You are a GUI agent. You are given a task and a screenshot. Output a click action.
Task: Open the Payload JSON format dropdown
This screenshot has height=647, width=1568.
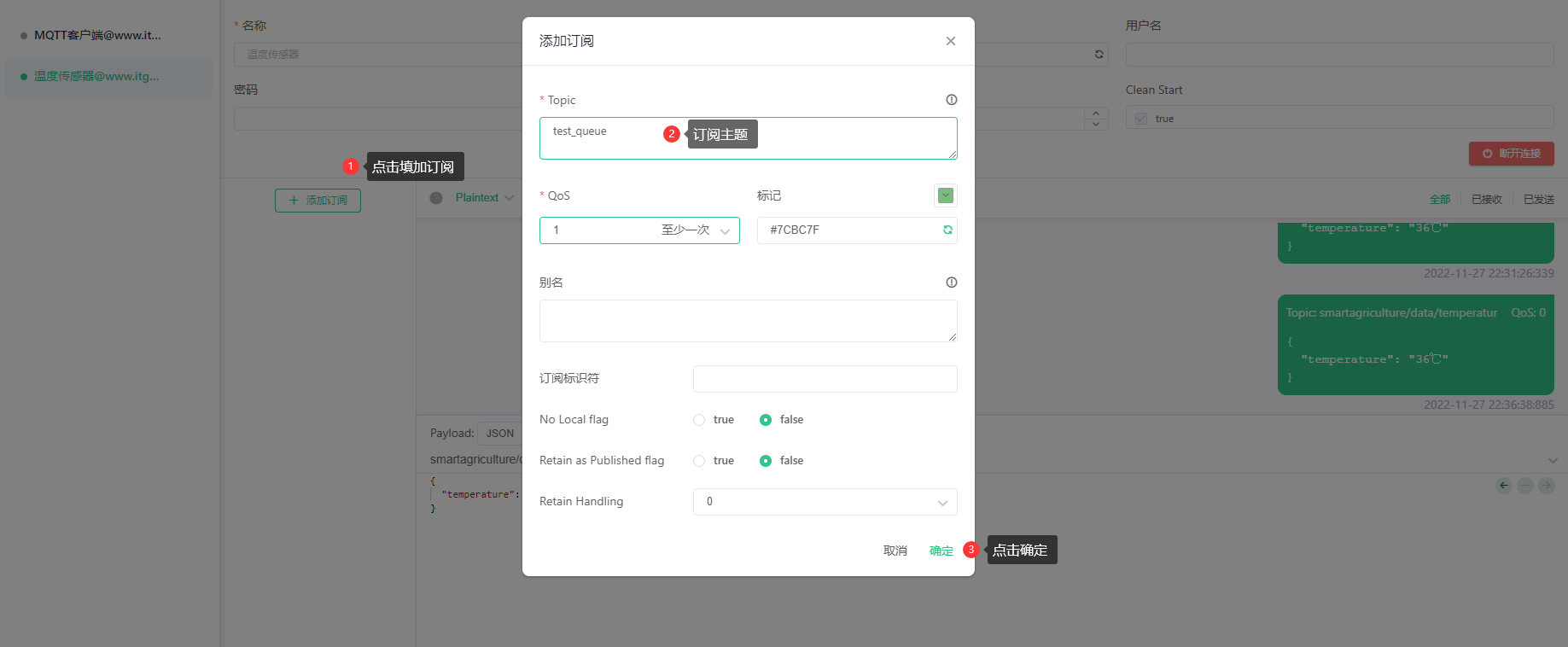coord(500,434)
